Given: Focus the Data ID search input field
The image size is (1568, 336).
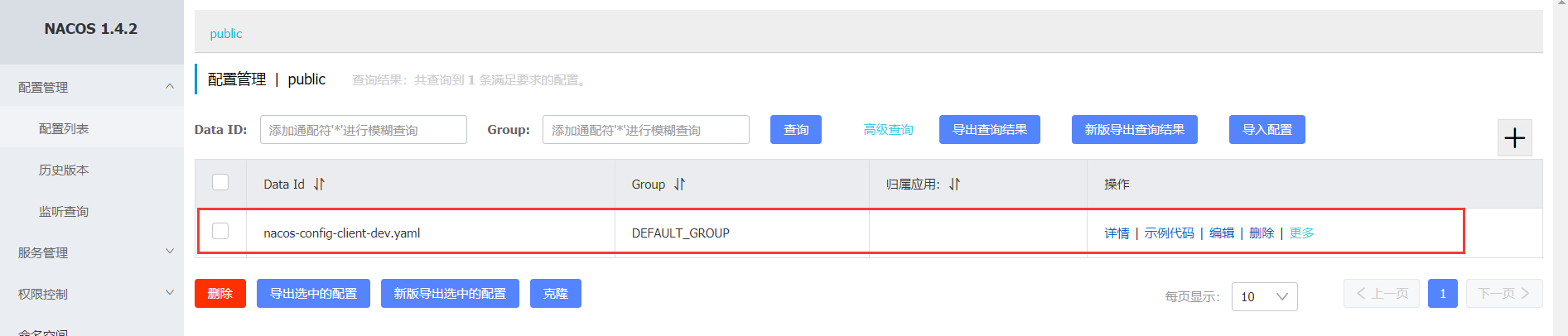Looking at the screenshot, I should click(364, 130).
